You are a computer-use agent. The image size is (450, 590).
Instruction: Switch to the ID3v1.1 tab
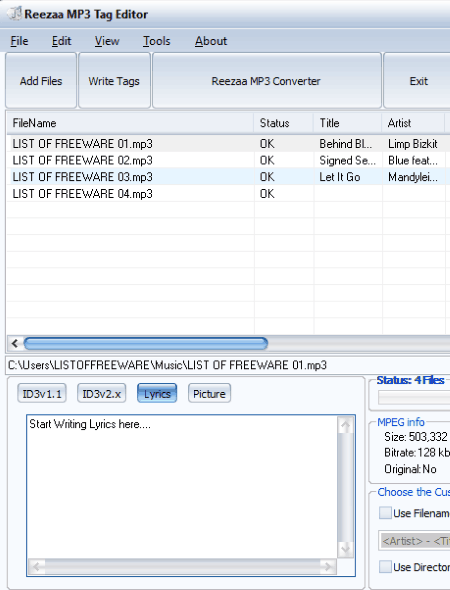click(x=42, y=394)
